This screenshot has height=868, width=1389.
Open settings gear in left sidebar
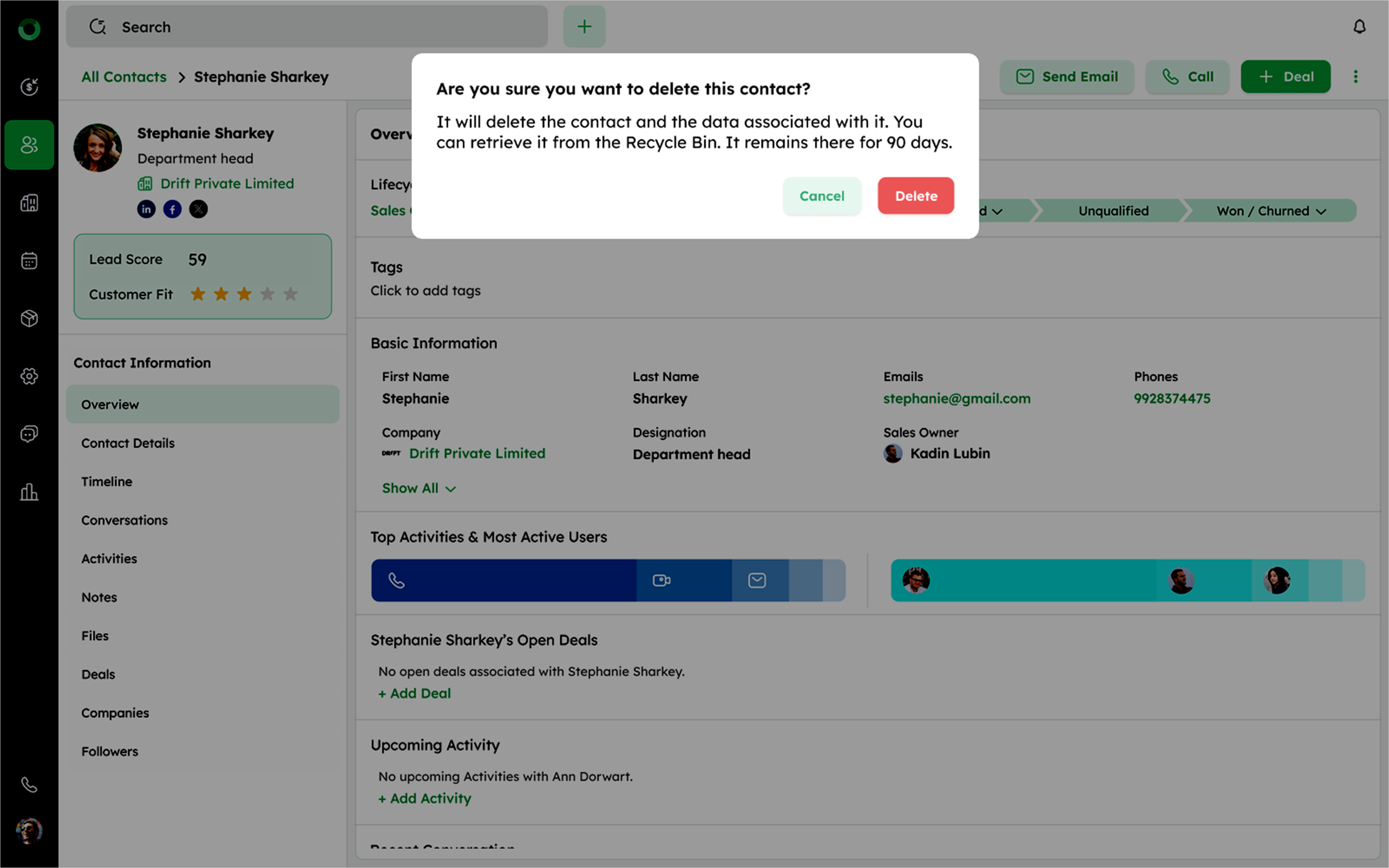[x=29, y=376]
